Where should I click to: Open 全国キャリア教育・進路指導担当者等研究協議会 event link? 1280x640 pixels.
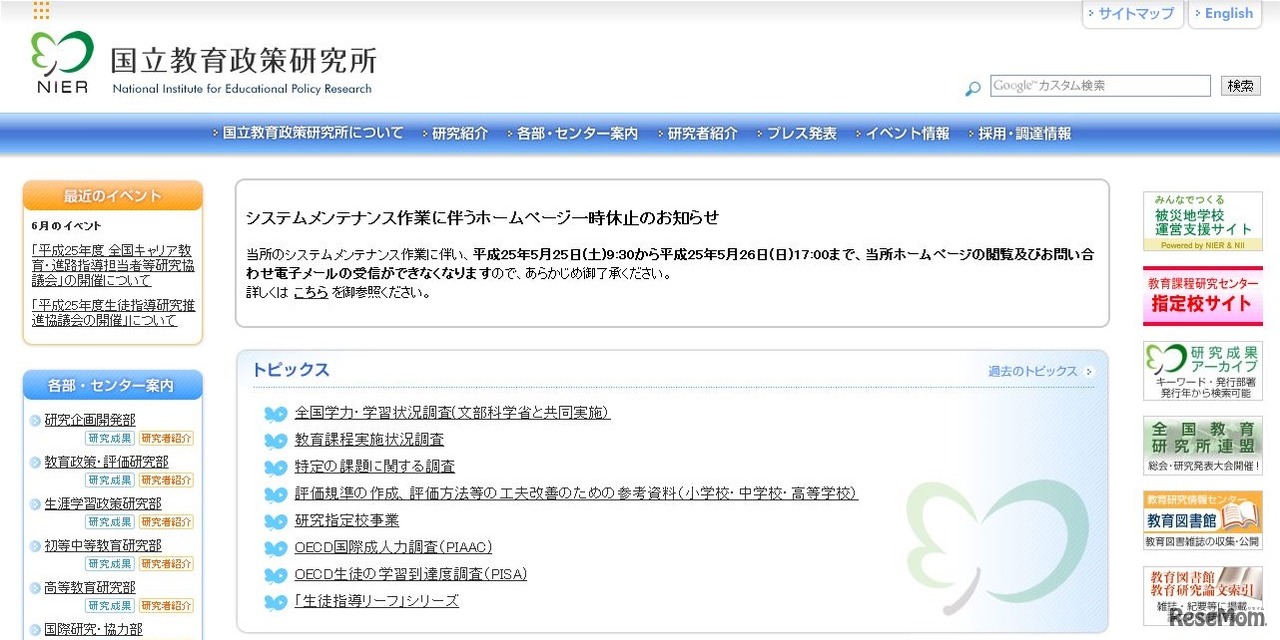pos(113,265)
